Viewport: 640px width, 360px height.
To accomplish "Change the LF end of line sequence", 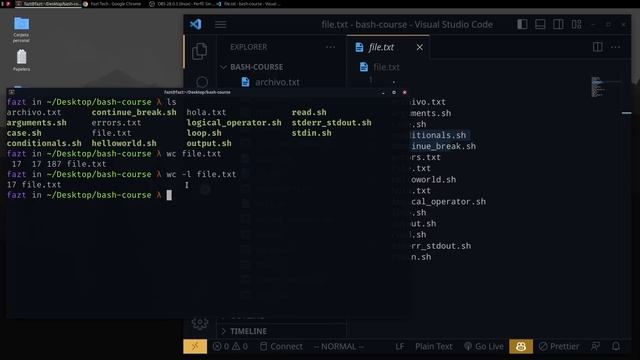I will pyautogui.click(x=400, y=347).
